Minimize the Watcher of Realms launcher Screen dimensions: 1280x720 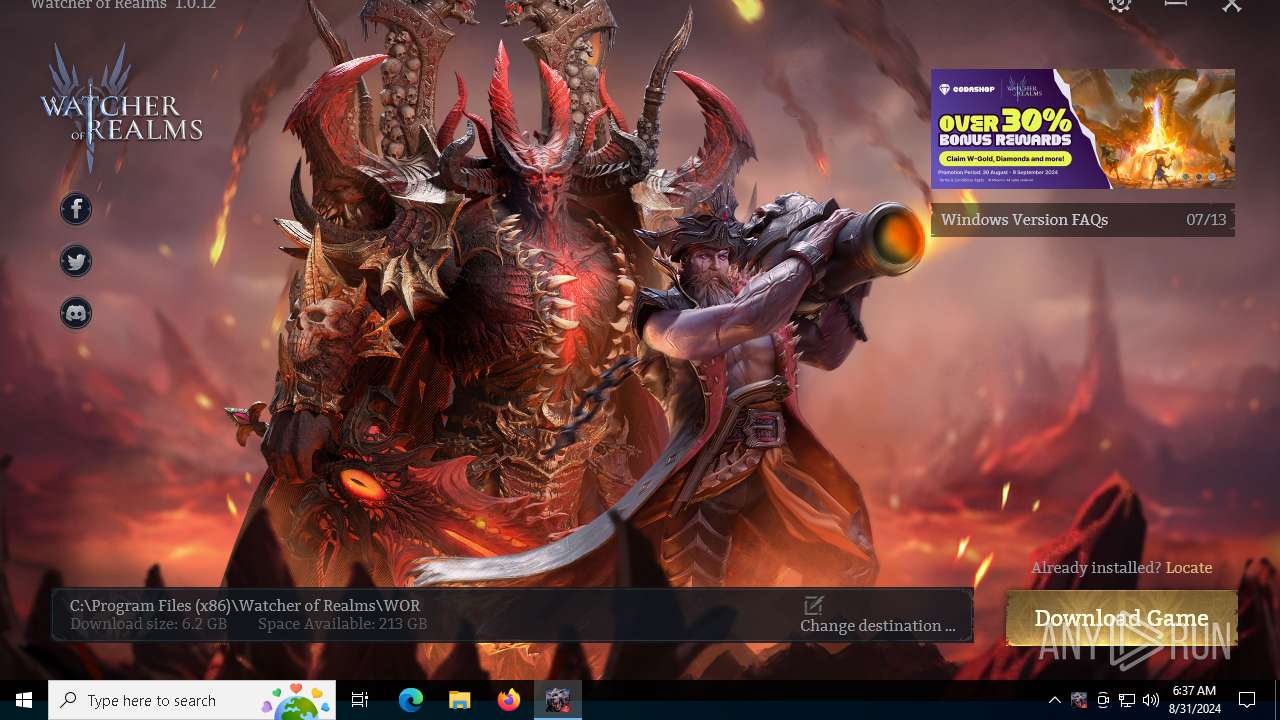pos(1176,4)
